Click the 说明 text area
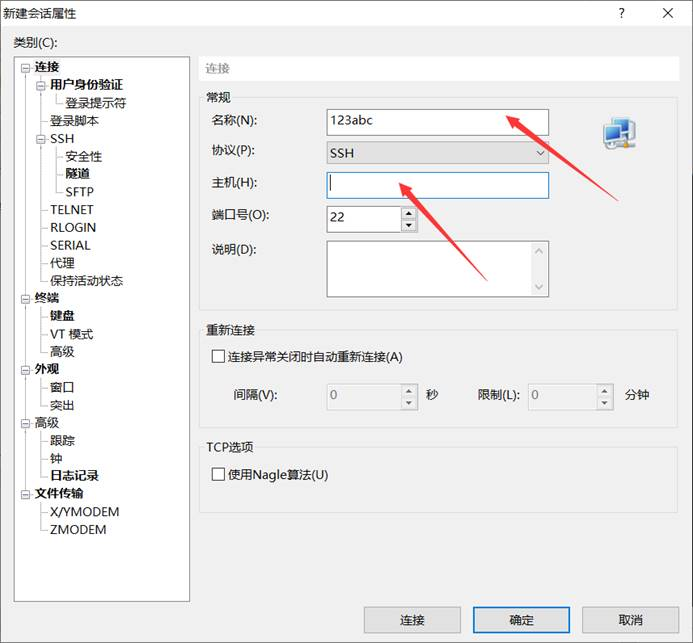693x643 pixels. [x=430, y=269]
